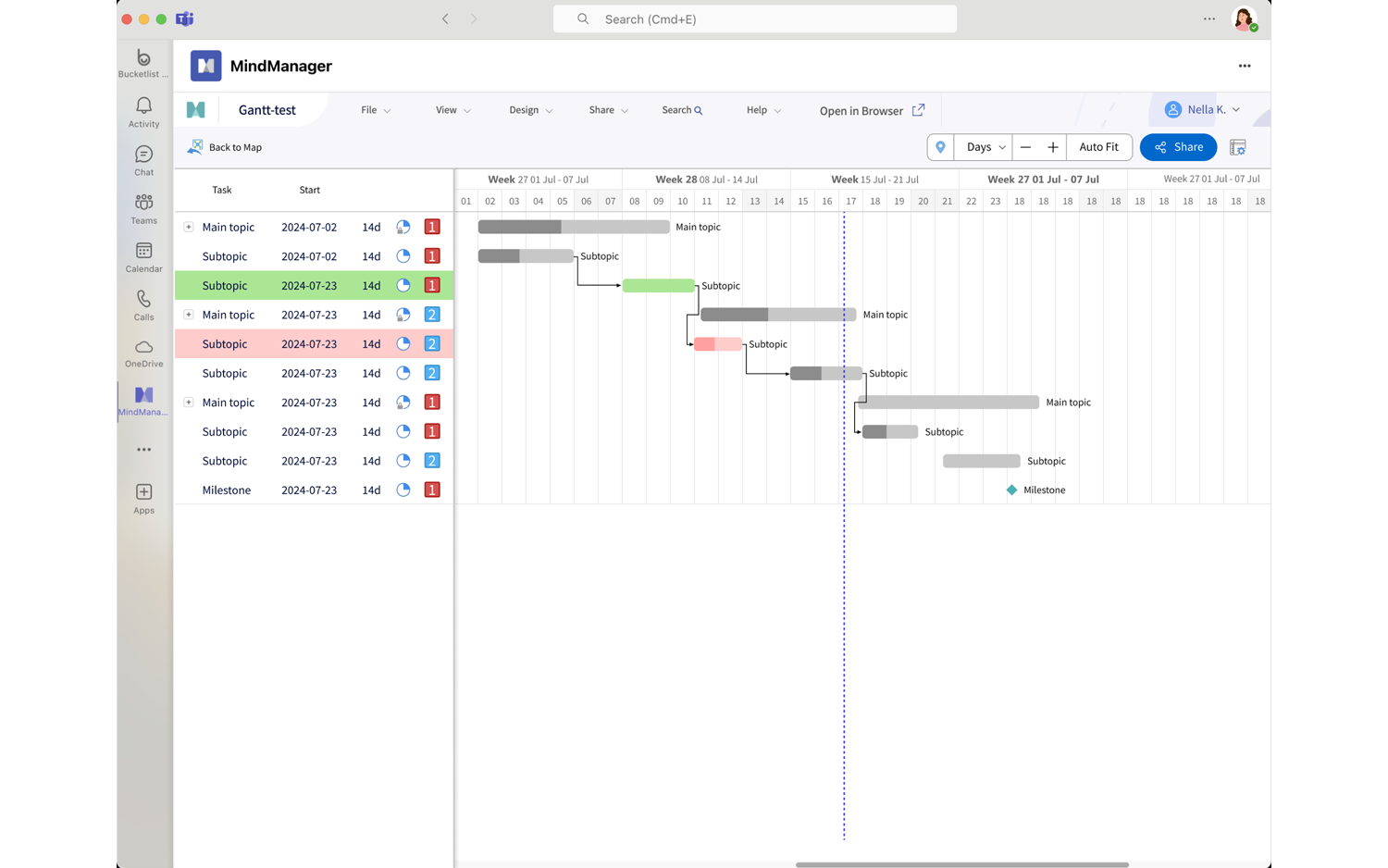Click the Milestone row progress pie icon
The height and width of the screenshot is (868, 1388).
(403, 490)
